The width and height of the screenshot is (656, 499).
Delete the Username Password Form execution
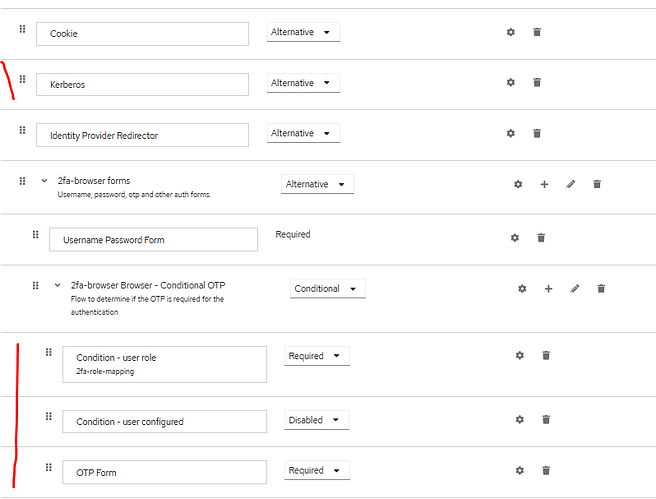541,237
